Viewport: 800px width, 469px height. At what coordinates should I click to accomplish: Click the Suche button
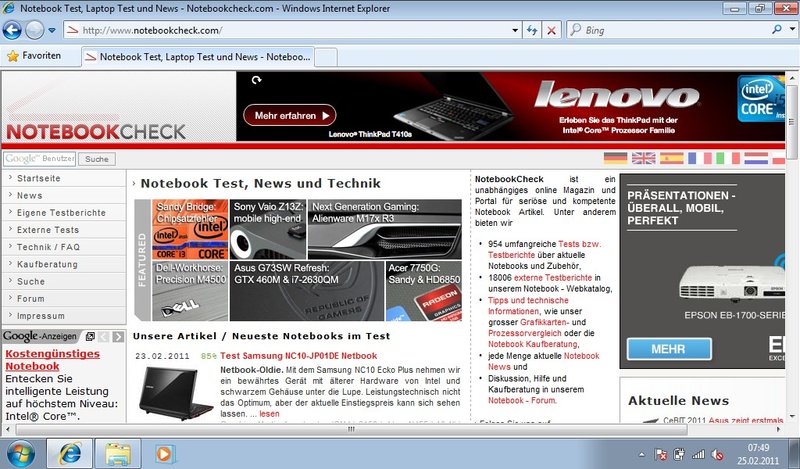tap(96, 159)
